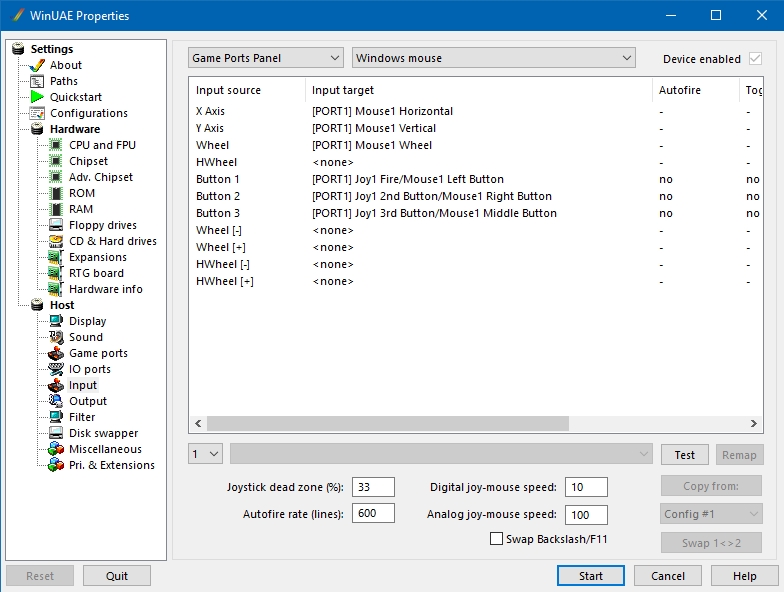Click the Chipset chip icon
Viewport: 784px width, 592px height.
tap(56, 162)
